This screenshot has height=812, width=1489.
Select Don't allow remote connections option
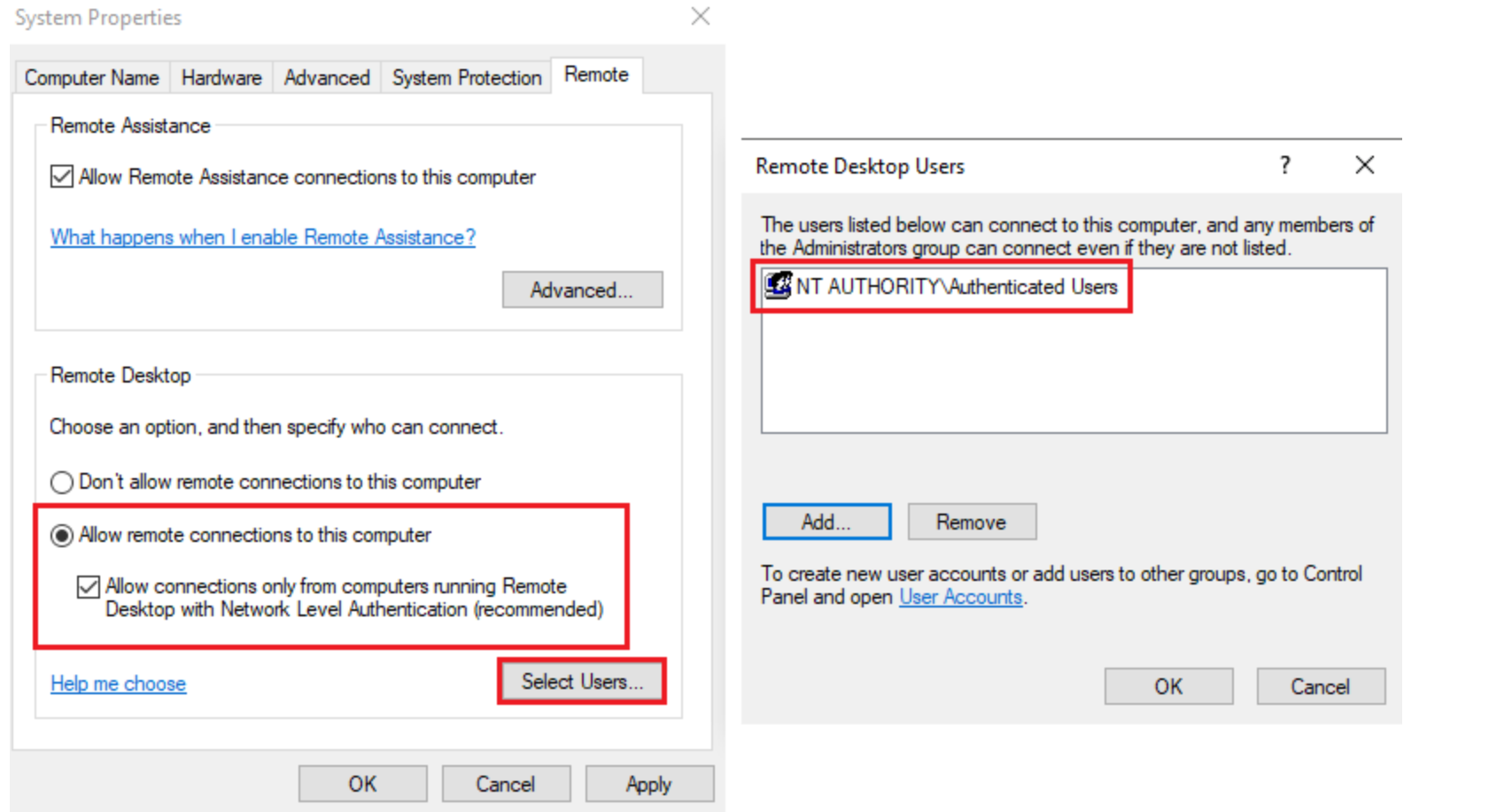click(60, 482)
